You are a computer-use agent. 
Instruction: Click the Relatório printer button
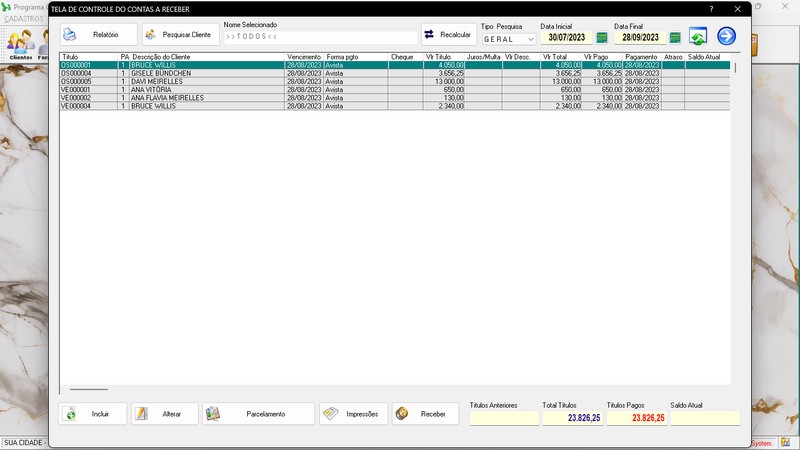98,35
